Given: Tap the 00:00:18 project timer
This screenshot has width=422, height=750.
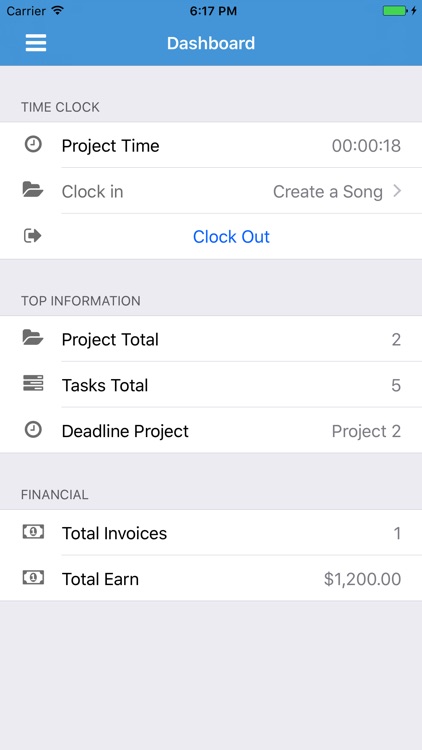Looking at the screenshot, I should 366,146.
